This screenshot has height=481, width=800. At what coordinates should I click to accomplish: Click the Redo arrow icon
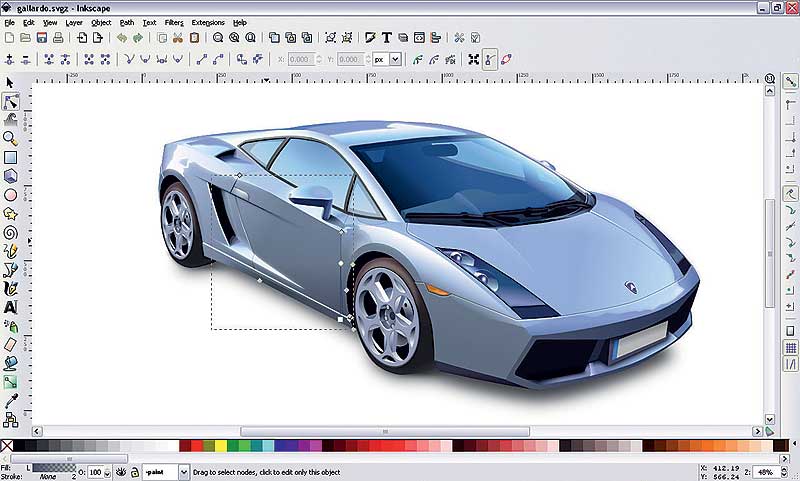138,38
